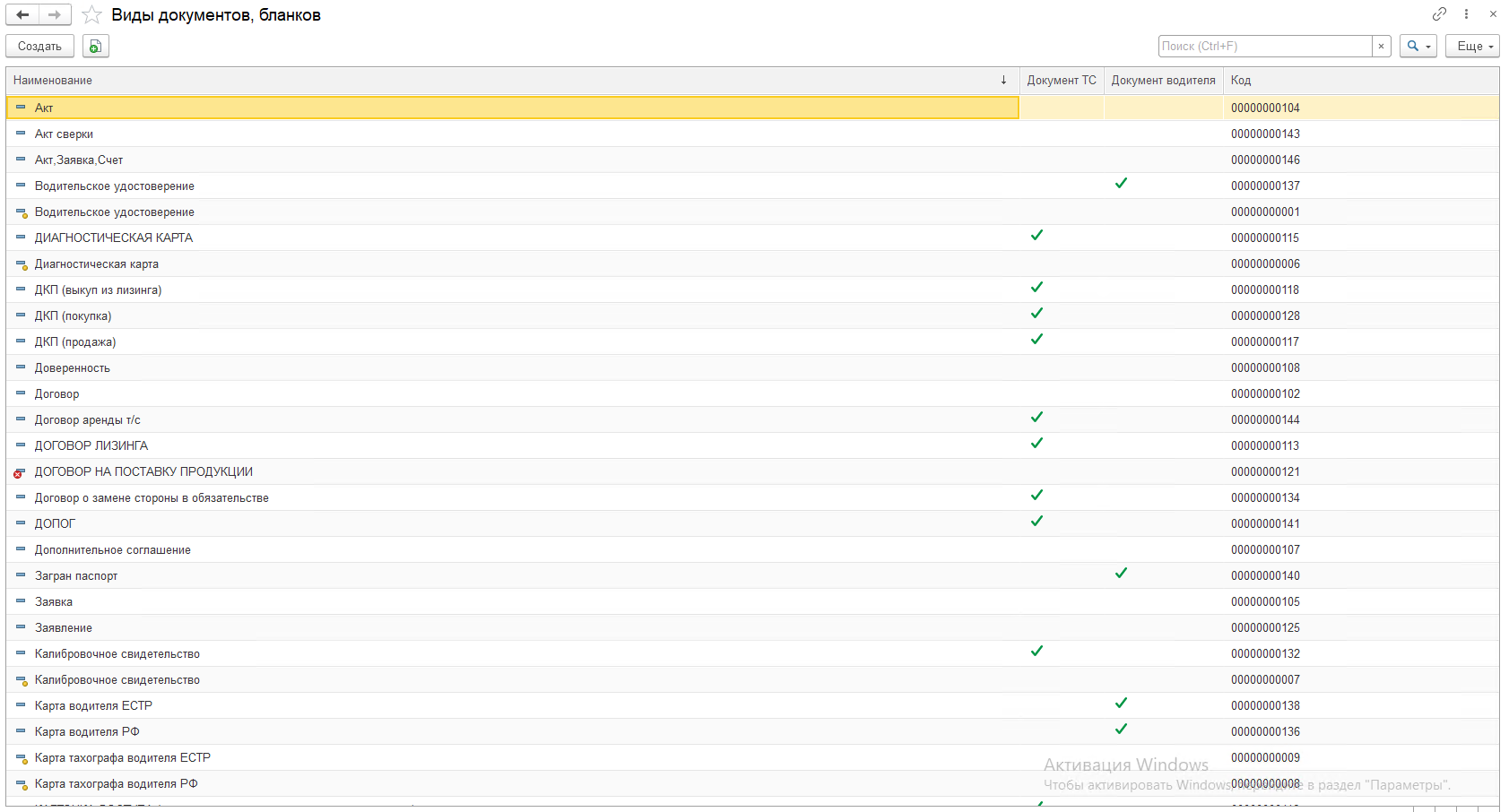Click the row icon beside Акт сверки
This screenshot has height=812, width=1509.
point(21,134)
